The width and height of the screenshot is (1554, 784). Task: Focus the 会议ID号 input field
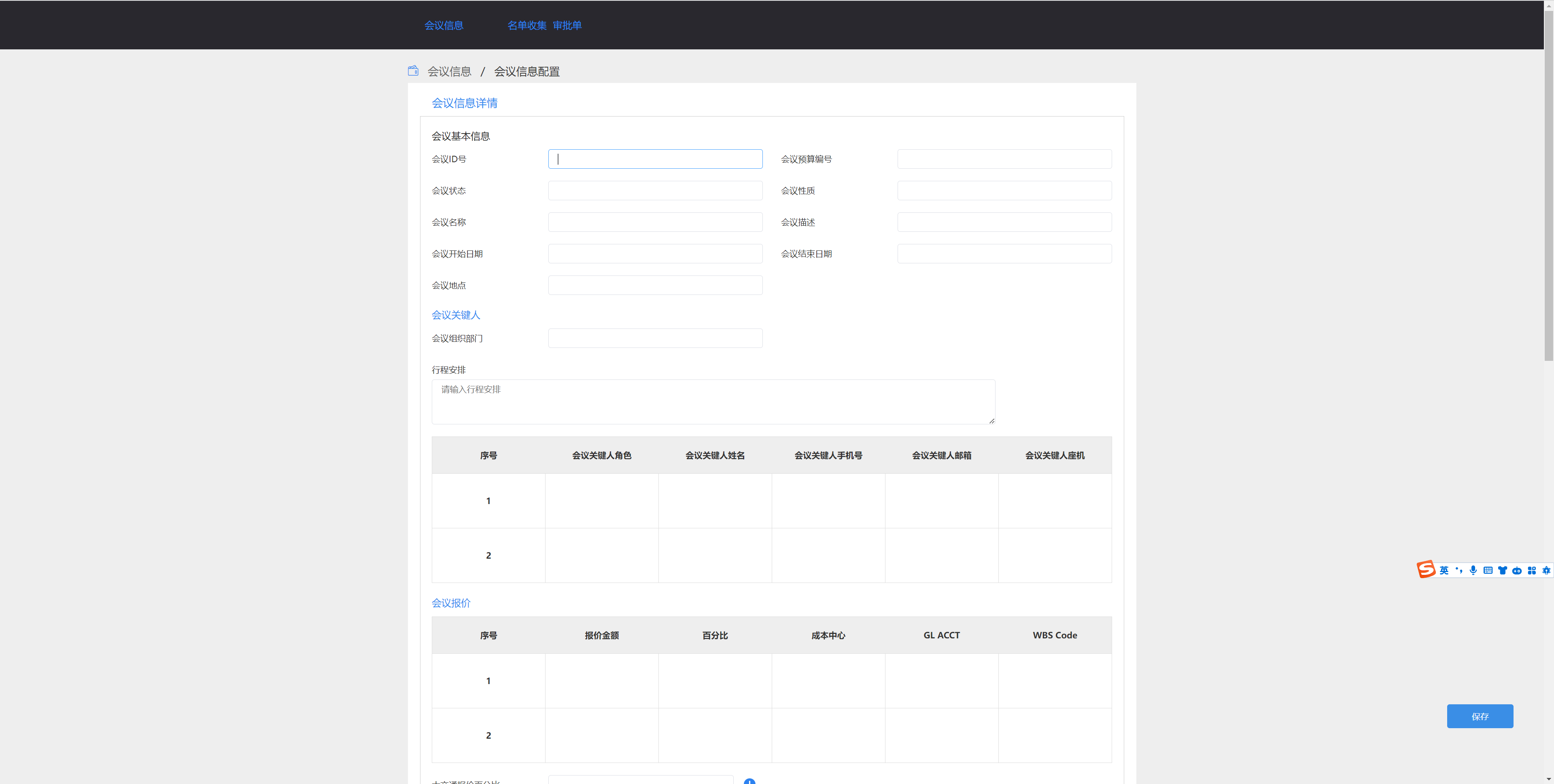(655, 159)
